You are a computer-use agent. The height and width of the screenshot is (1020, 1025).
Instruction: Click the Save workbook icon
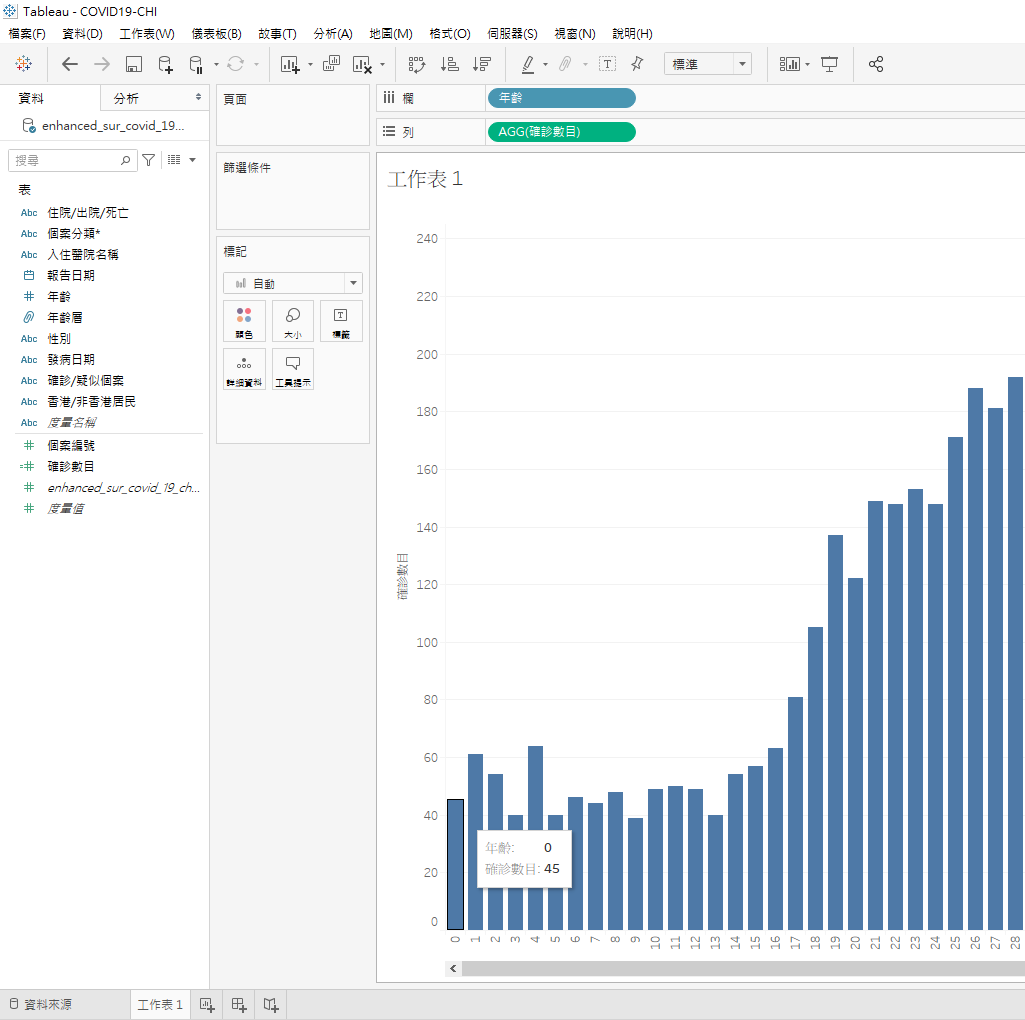133,64
